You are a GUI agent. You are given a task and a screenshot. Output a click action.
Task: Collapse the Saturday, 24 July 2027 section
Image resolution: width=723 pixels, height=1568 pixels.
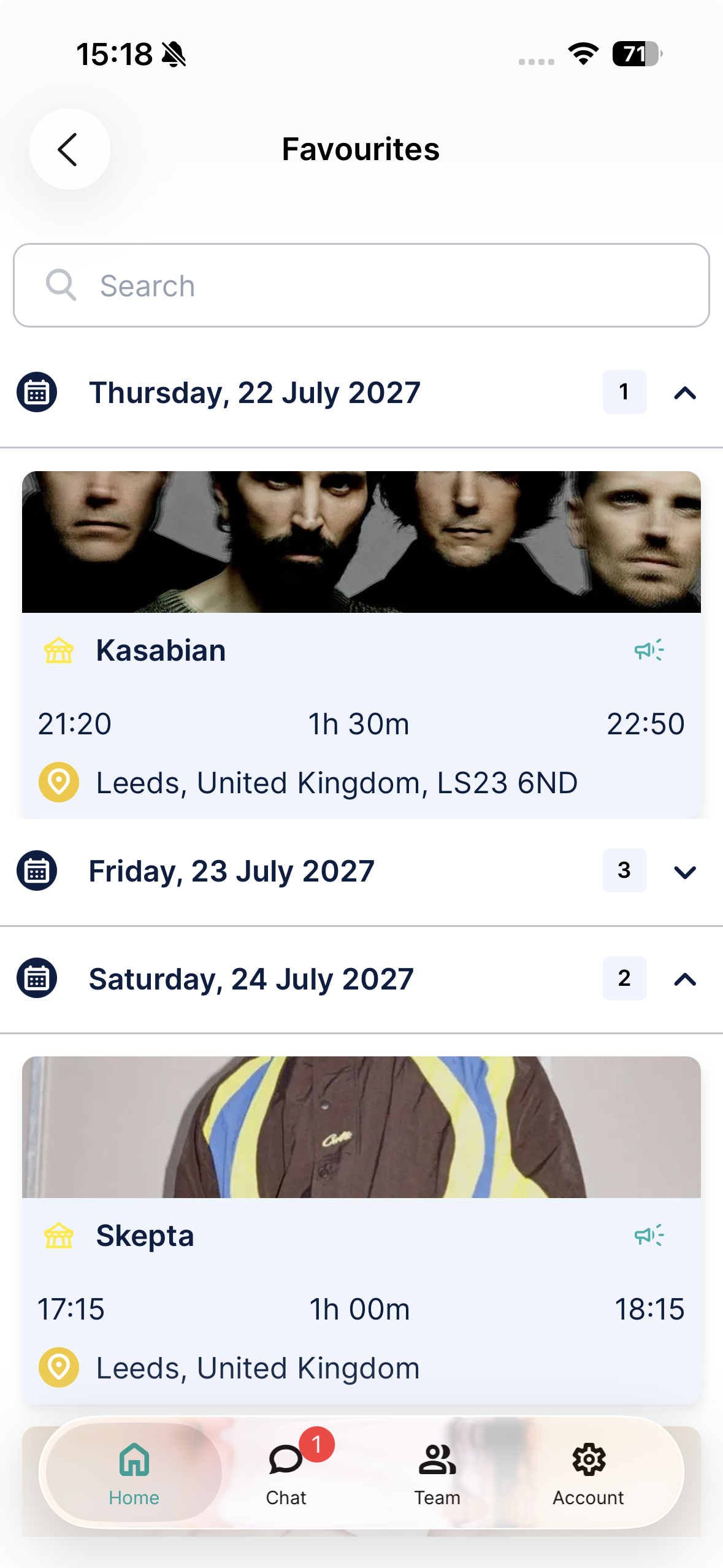685,979
